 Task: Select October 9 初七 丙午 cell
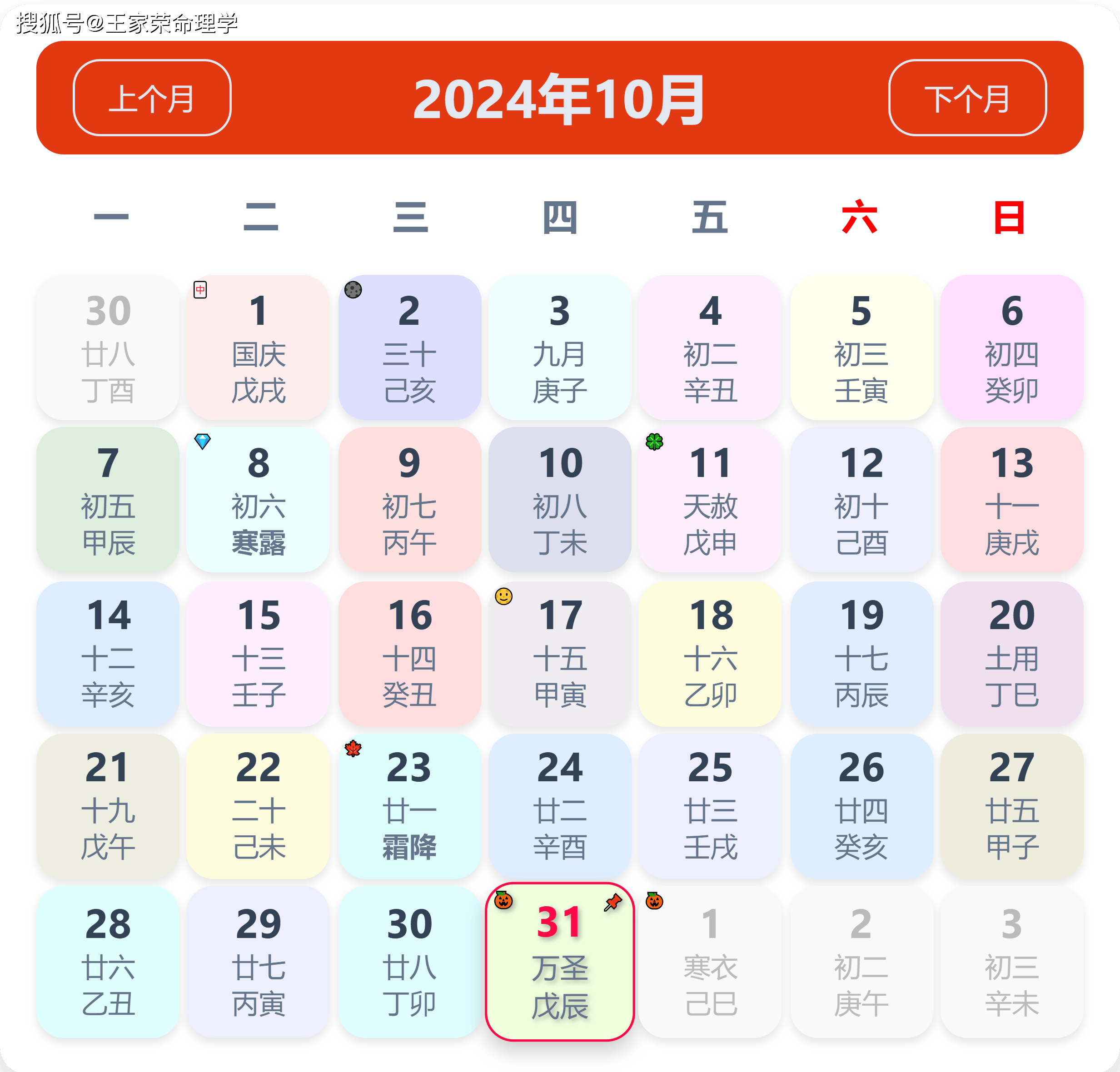pos(410,500)
